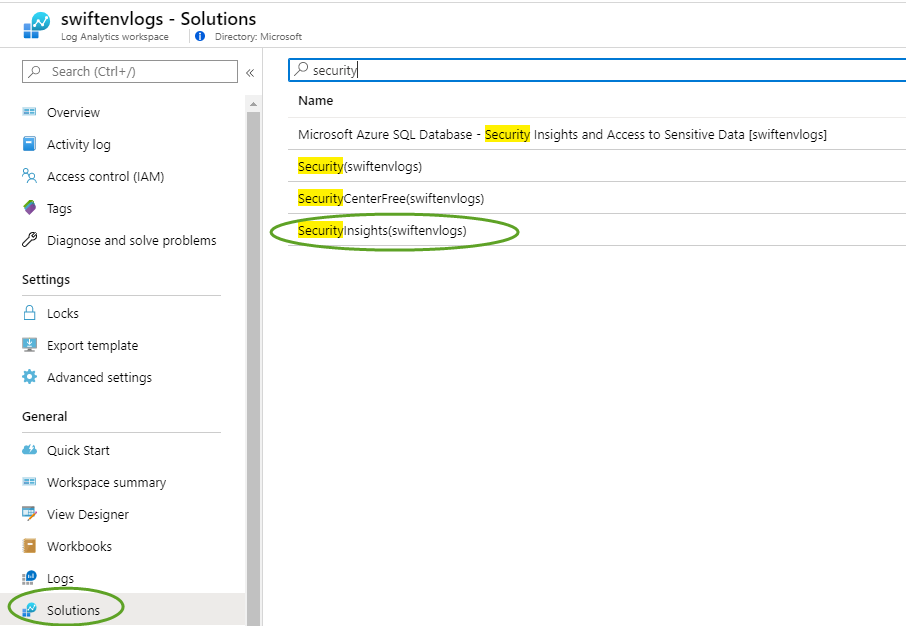Click the Overview icon in sidebar
The width and height of the screenshot is (906, 626).
coord(29,112)
